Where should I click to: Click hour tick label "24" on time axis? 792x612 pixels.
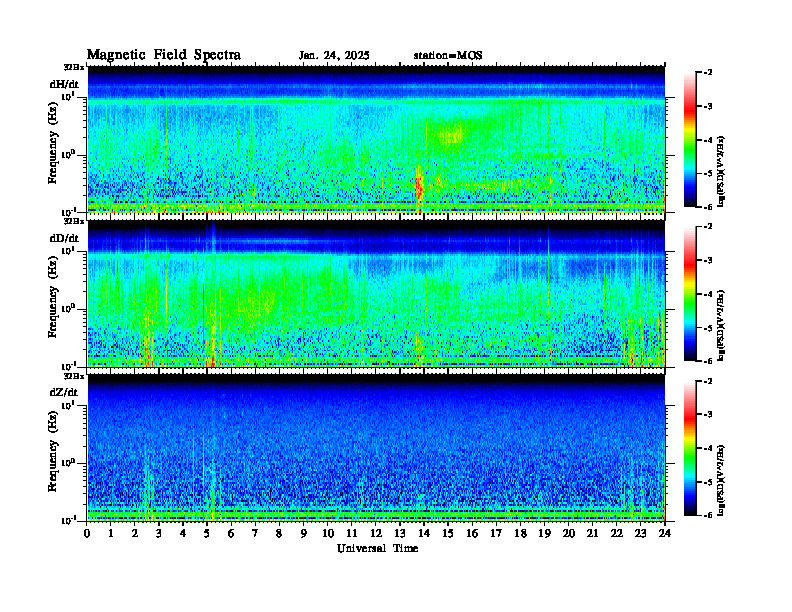click(664, 533)
